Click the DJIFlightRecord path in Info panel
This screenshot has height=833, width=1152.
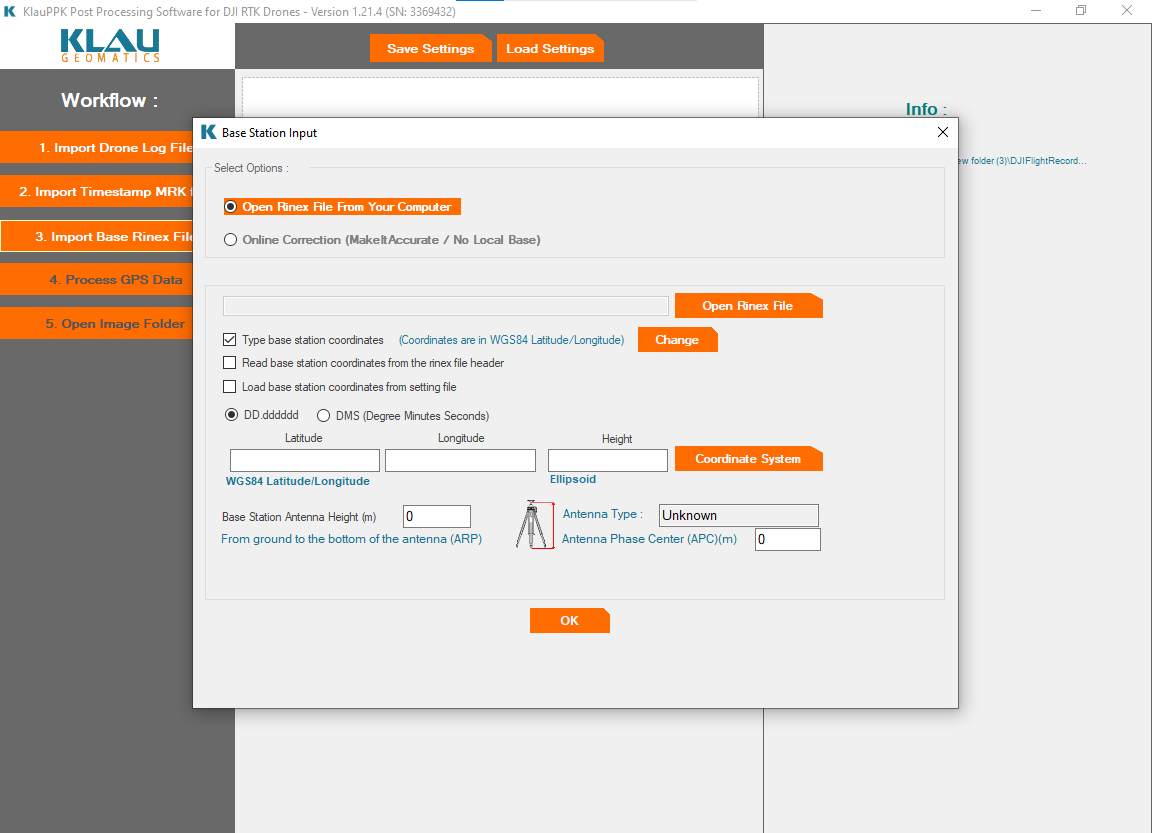(1023, 161)
